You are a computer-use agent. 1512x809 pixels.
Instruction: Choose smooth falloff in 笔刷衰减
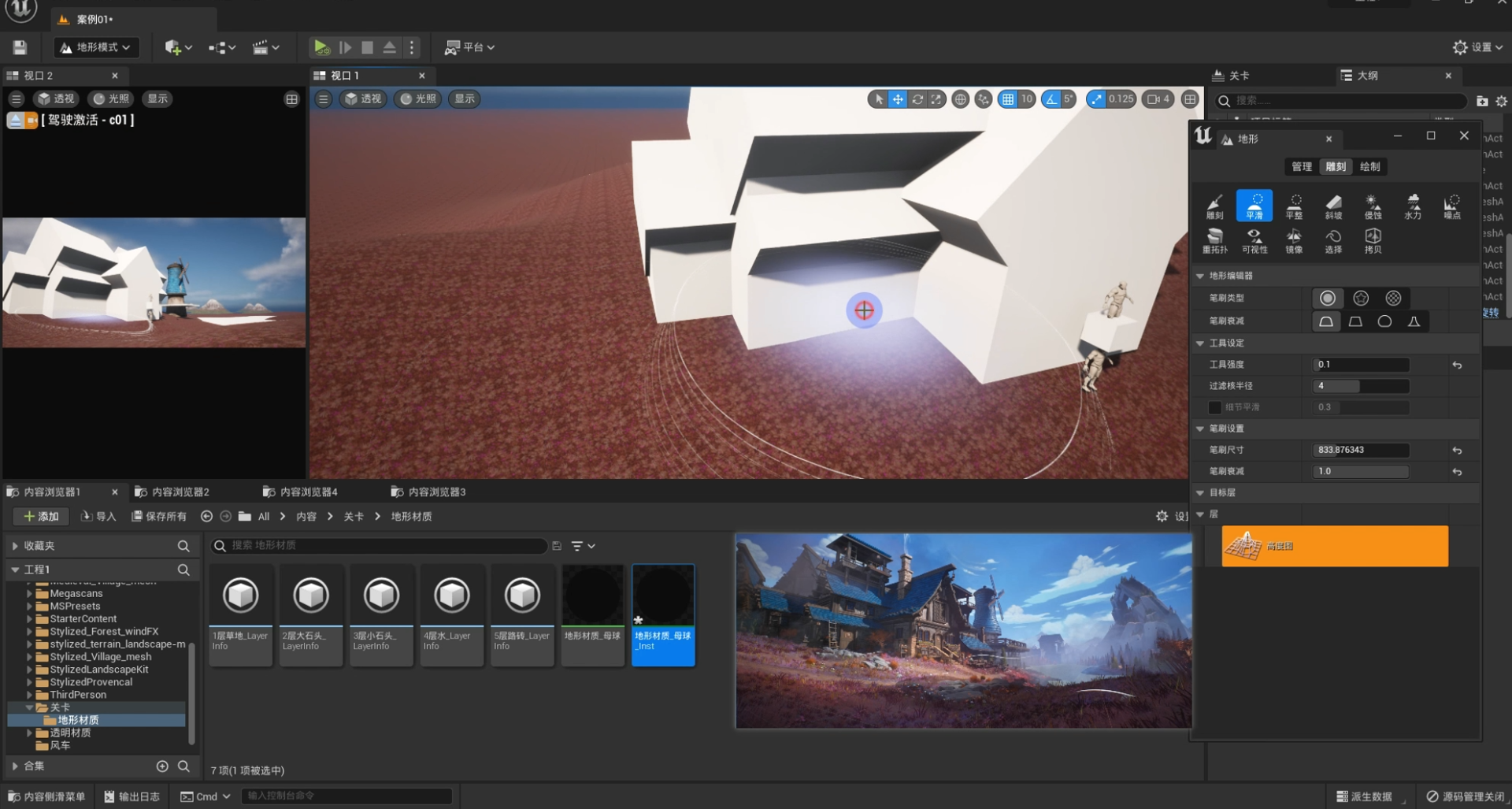1326,321
